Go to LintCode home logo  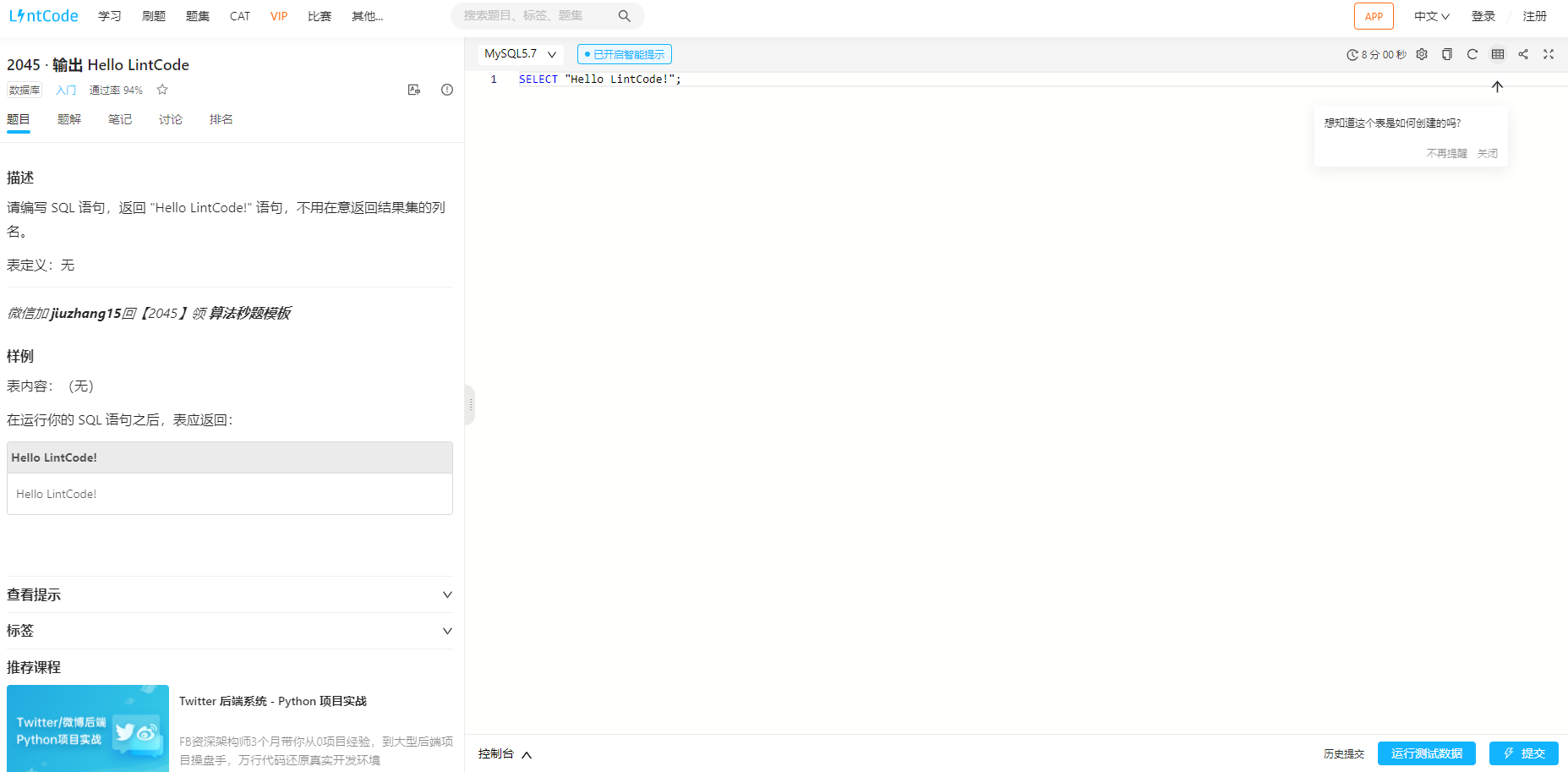click(44, 16)
